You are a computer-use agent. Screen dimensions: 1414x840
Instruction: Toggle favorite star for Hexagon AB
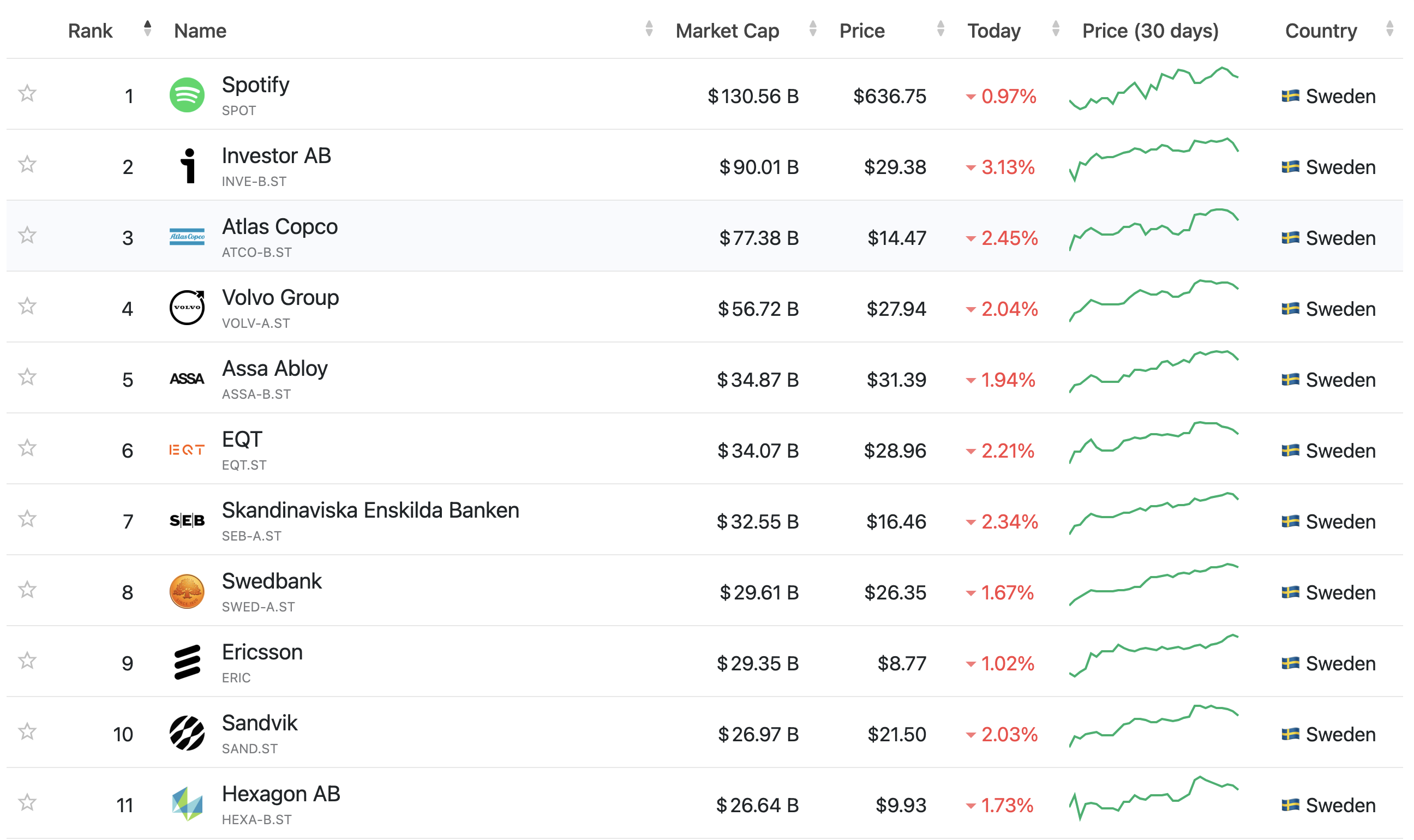click(27, 803)
